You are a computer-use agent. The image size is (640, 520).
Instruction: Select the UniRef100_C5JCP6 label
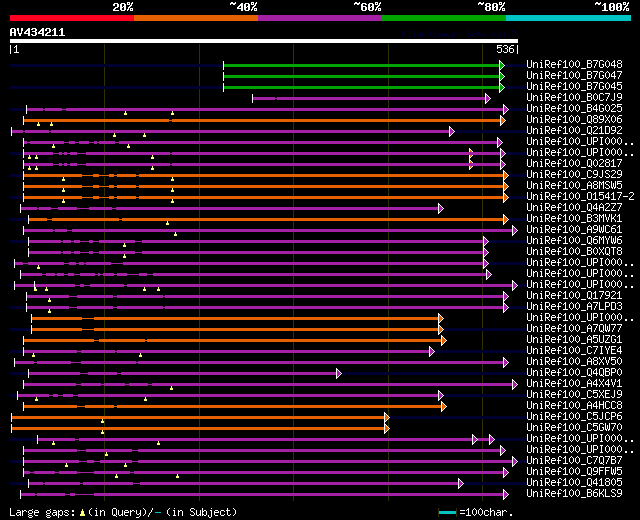[574, 417]
